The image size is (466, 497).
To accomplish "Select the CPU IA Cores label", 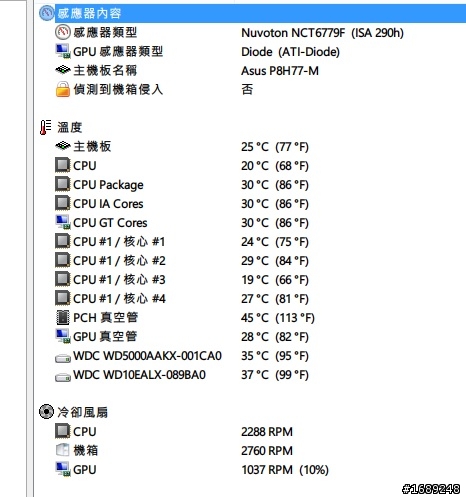I will click(x=108, y=204).
